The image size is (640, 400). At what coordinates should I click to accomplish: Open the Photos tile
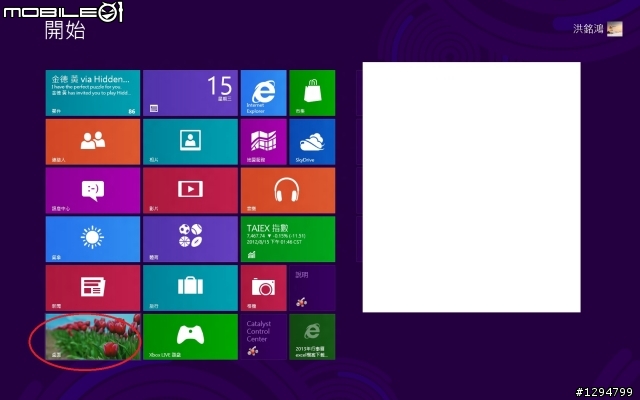(x=190, y=142)
